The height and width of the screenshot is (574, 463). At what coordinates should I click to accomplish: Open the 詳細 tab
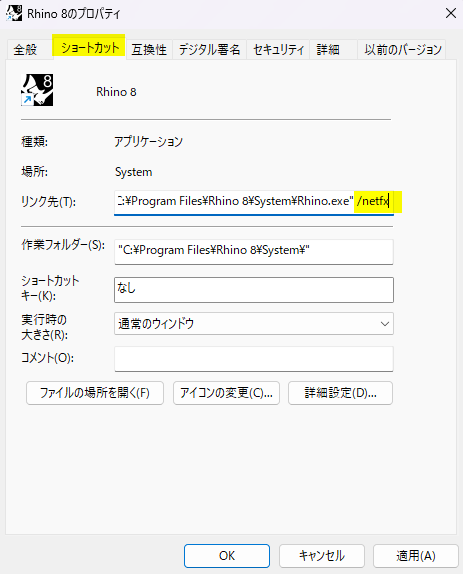click(328, 49)
